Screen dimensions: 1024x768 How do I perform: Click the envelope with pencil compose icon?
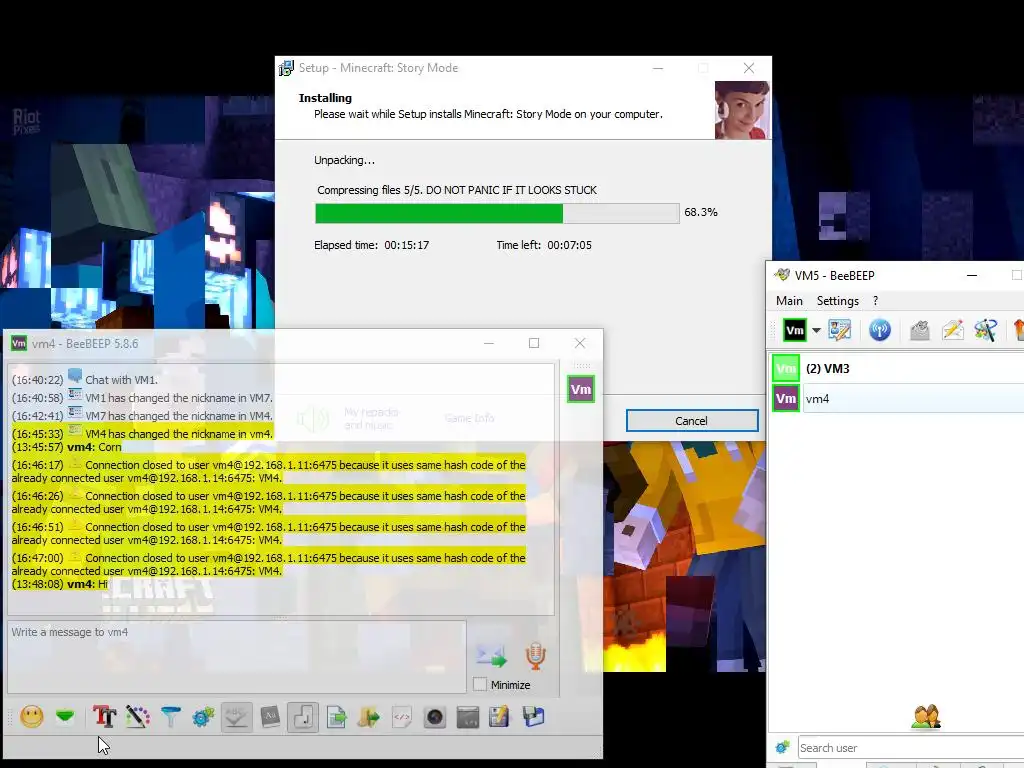click(x=953, y=330)
